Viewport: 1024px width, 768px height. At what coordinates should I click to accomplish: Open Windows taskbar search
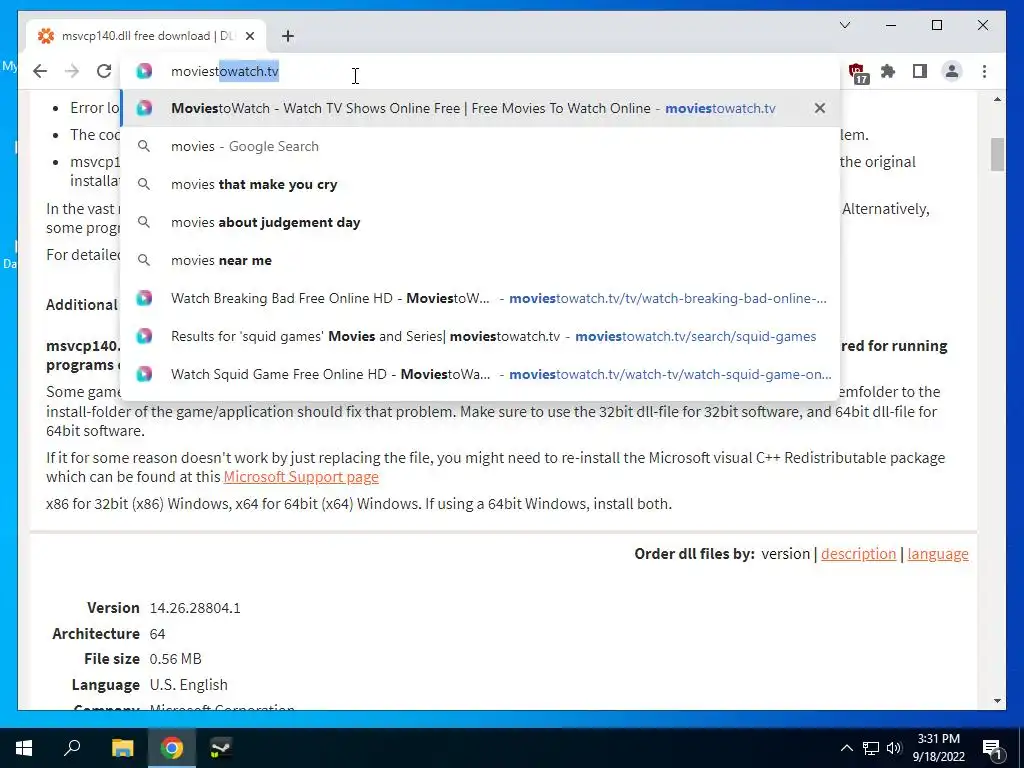point(72,748)
